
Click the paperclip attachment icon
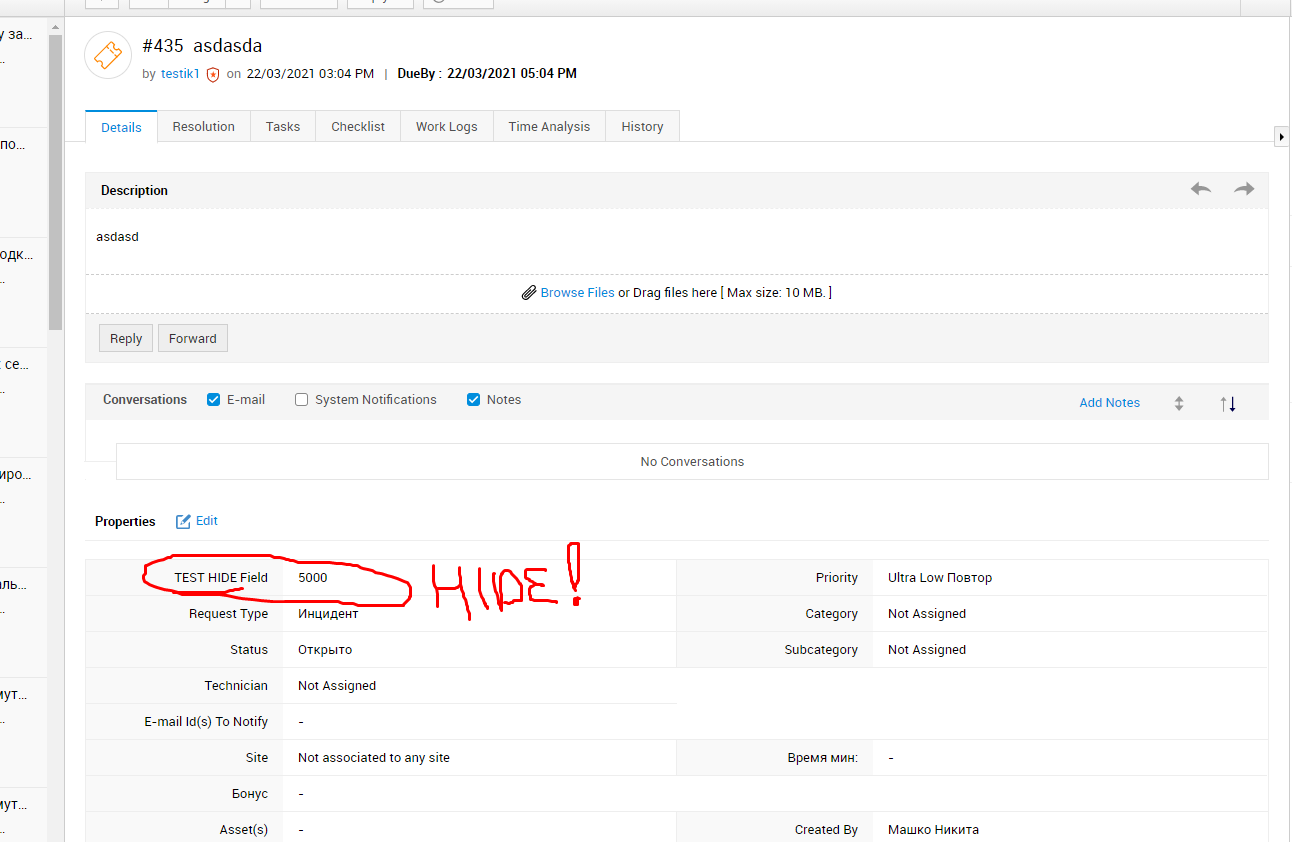pos(529,293)
